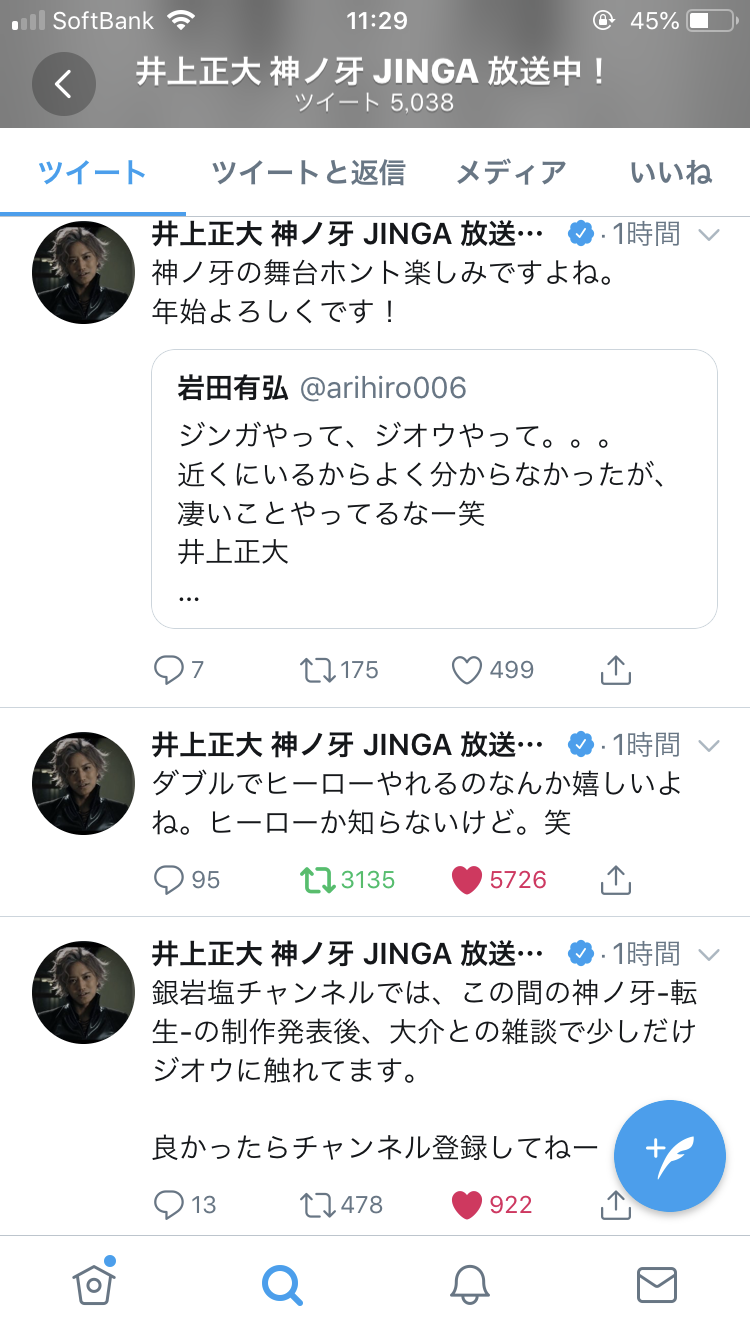Share the tweet with 499 likes
750x1334 pixels.
[x=616, y=670]
